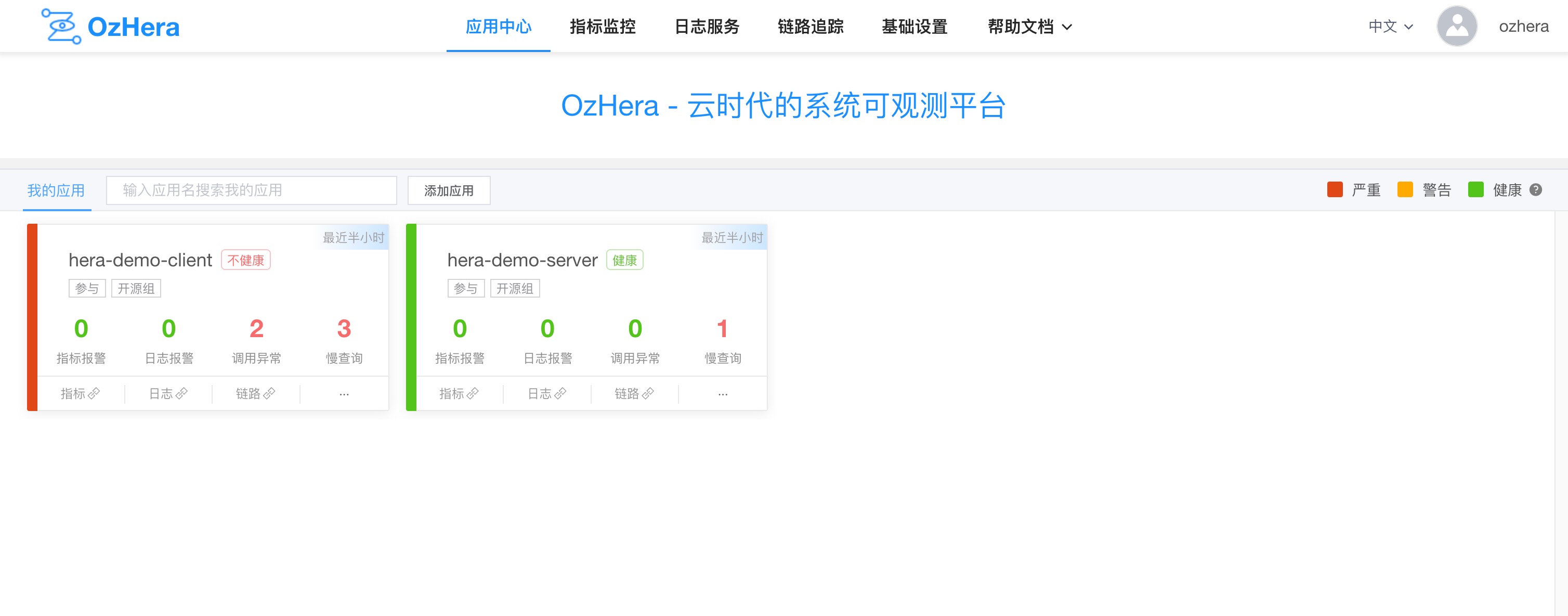Viewport: 1568px width, 616px height.
Task: Click the OzHera brand name text
Action: click(x=133, y=28)
